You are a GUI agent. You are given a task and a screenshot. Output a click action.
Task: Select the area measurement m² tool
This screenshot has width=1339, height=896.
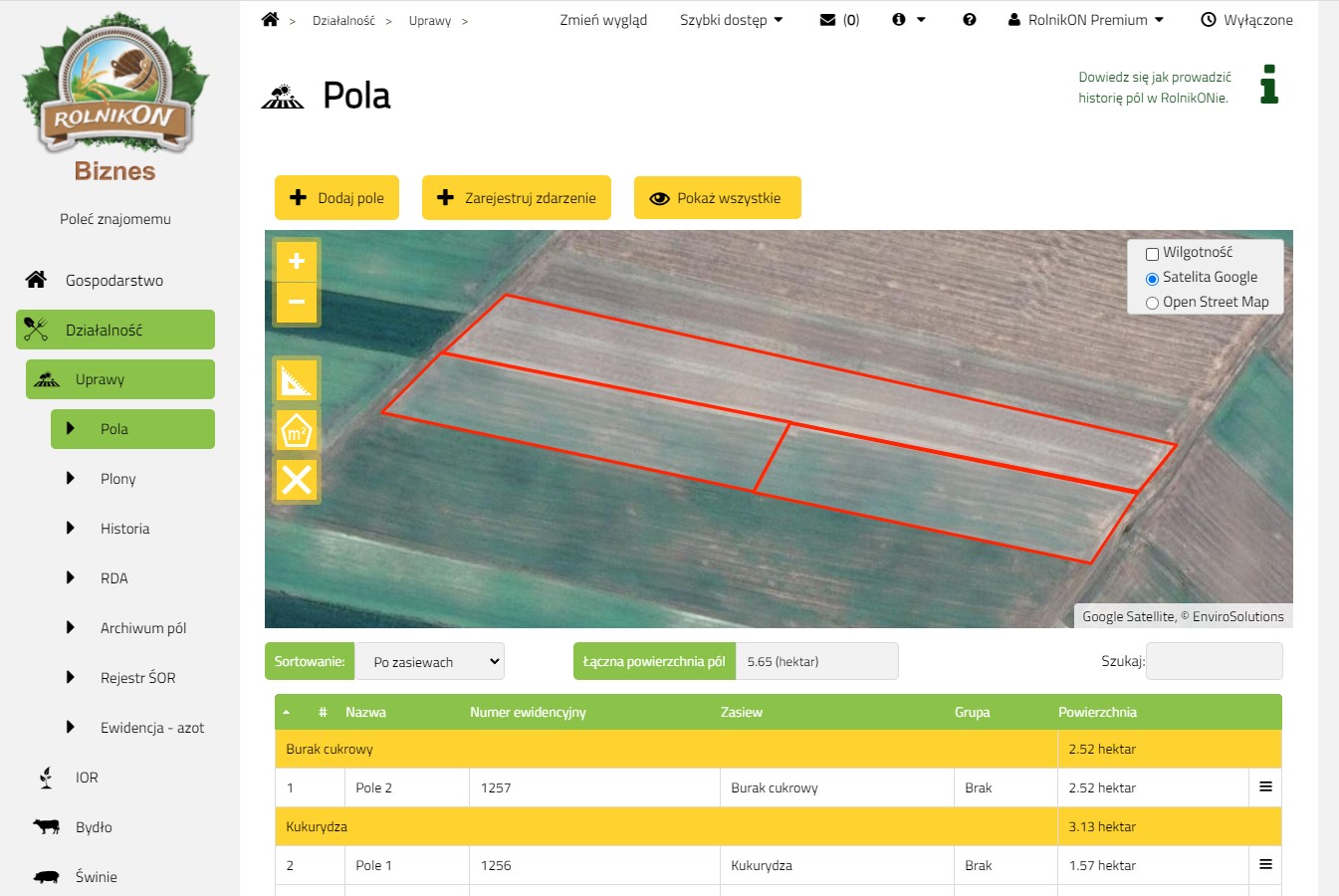[x=297, y=431]
